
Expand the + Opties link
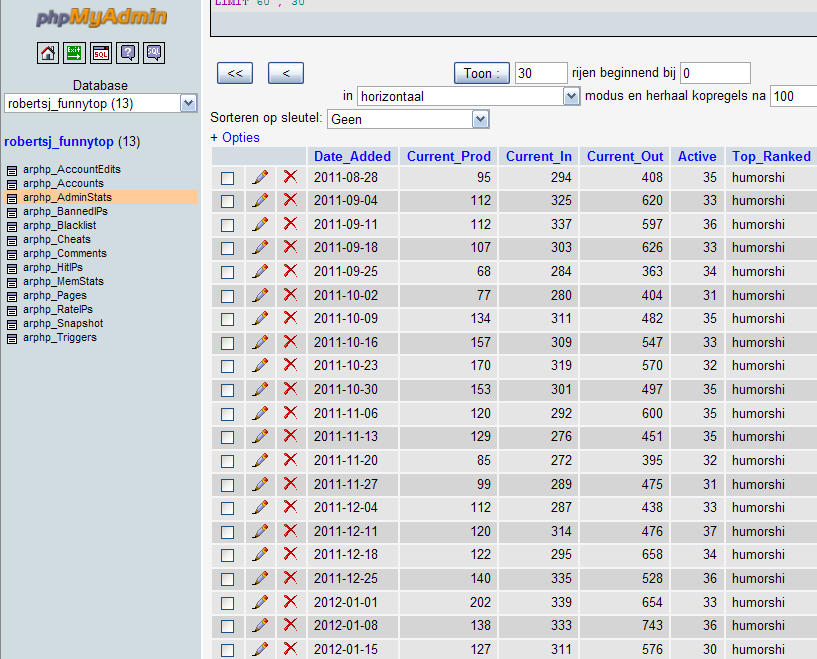tap(235, 138)
